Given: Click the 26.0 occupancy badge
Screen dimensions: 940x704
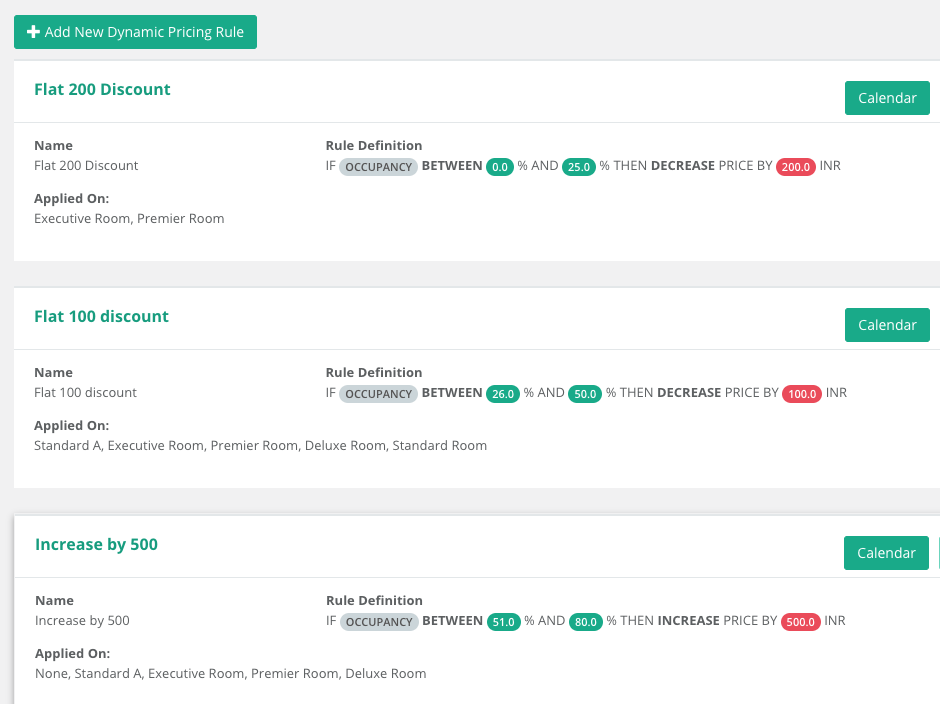Looking at the screenshot, I should 503,394.
